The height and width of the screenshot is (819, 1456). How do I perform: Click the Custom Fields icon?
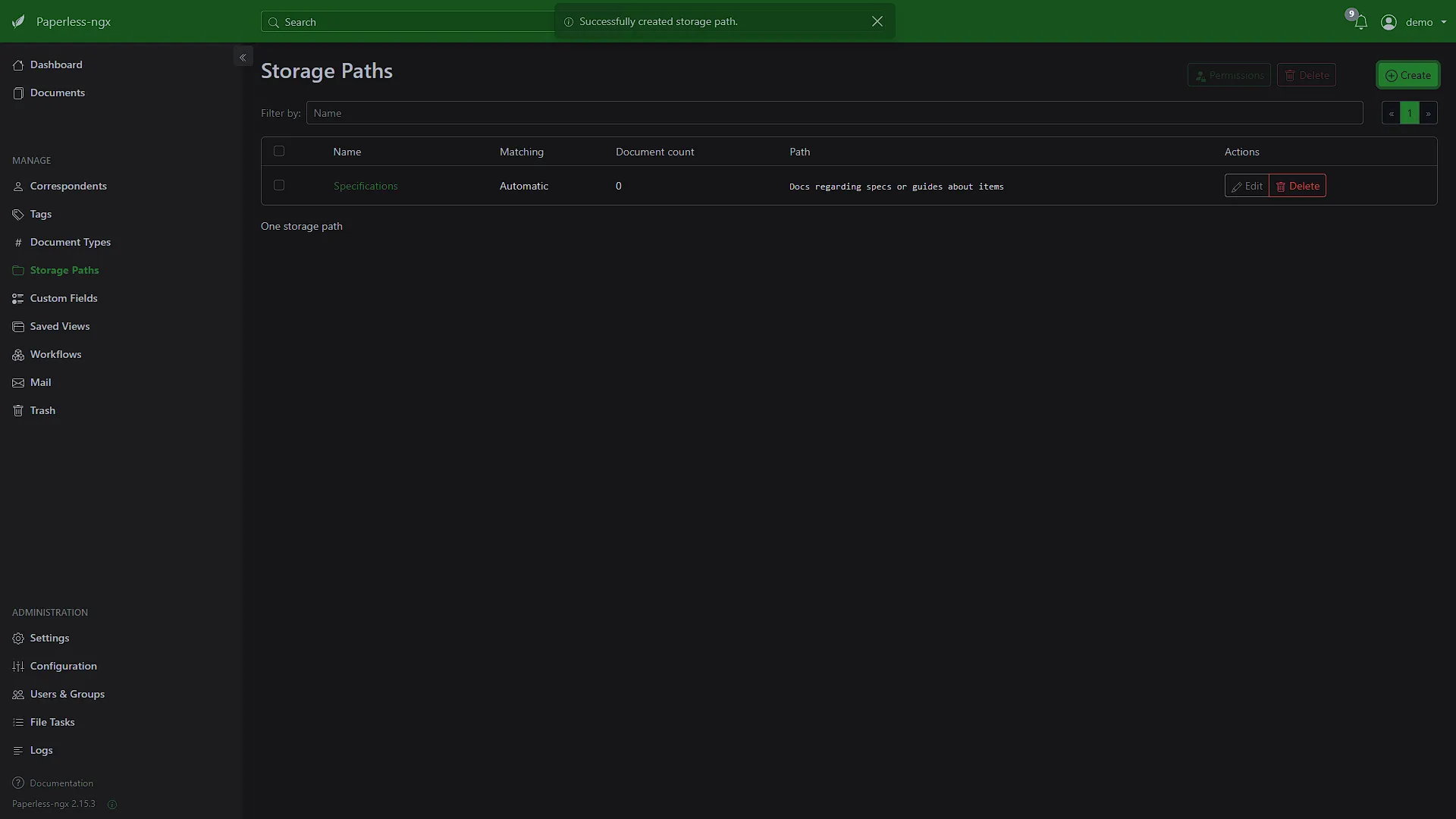click(x=18, y=299)
